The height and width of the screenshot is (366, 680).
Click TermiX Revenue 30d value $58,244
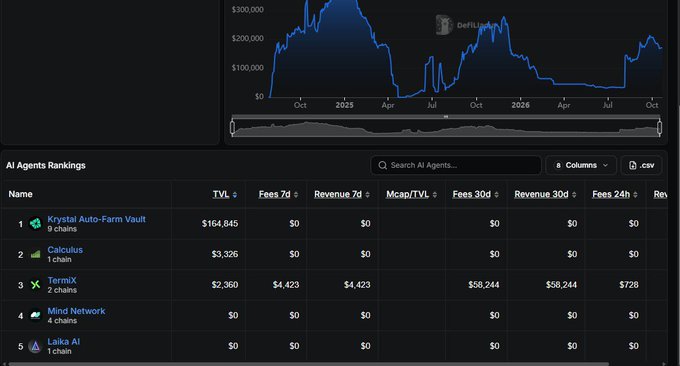561,285
